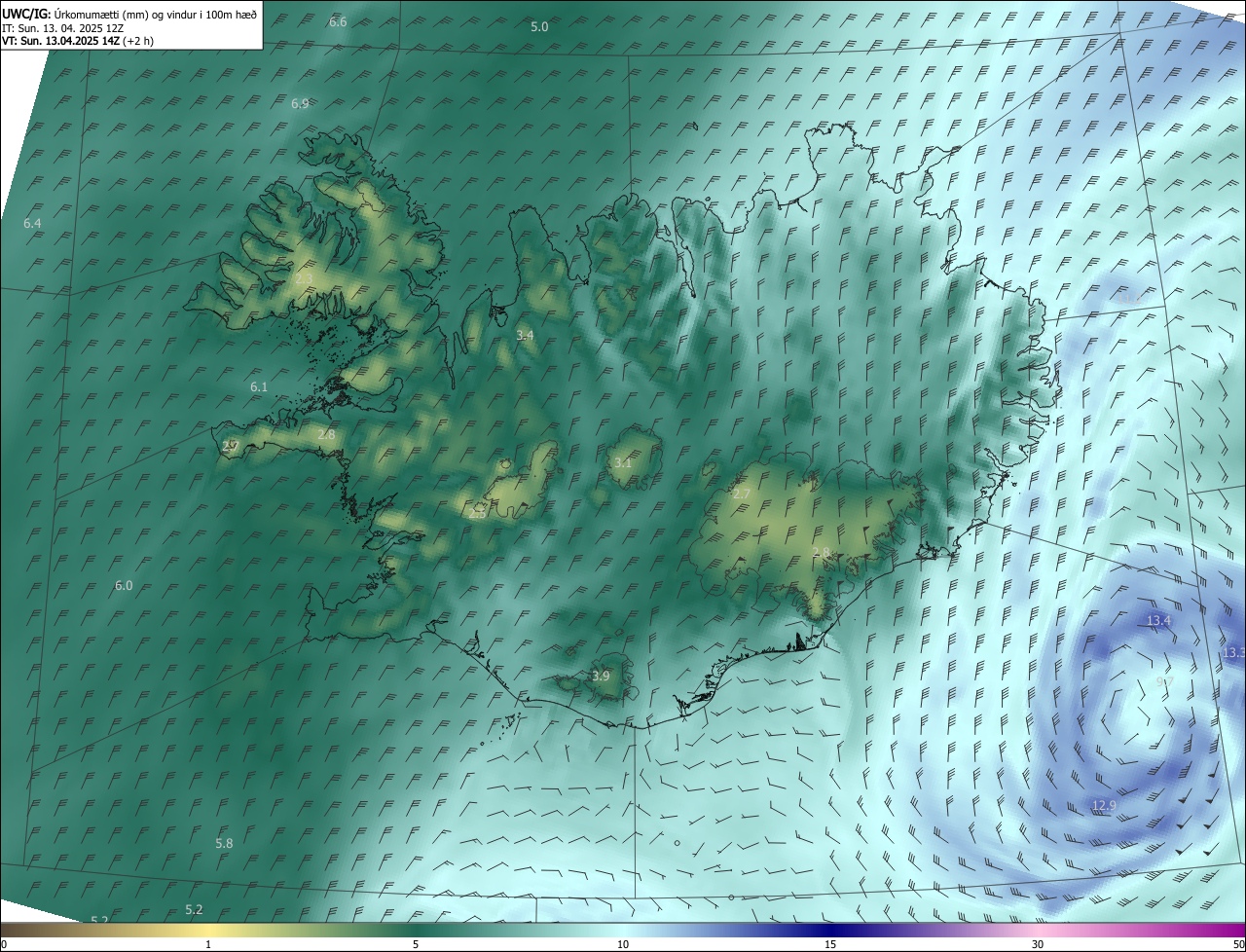Click the 10 tick on the colour scale
Screen dimensions: 1246x952
(x=623, y=944)
